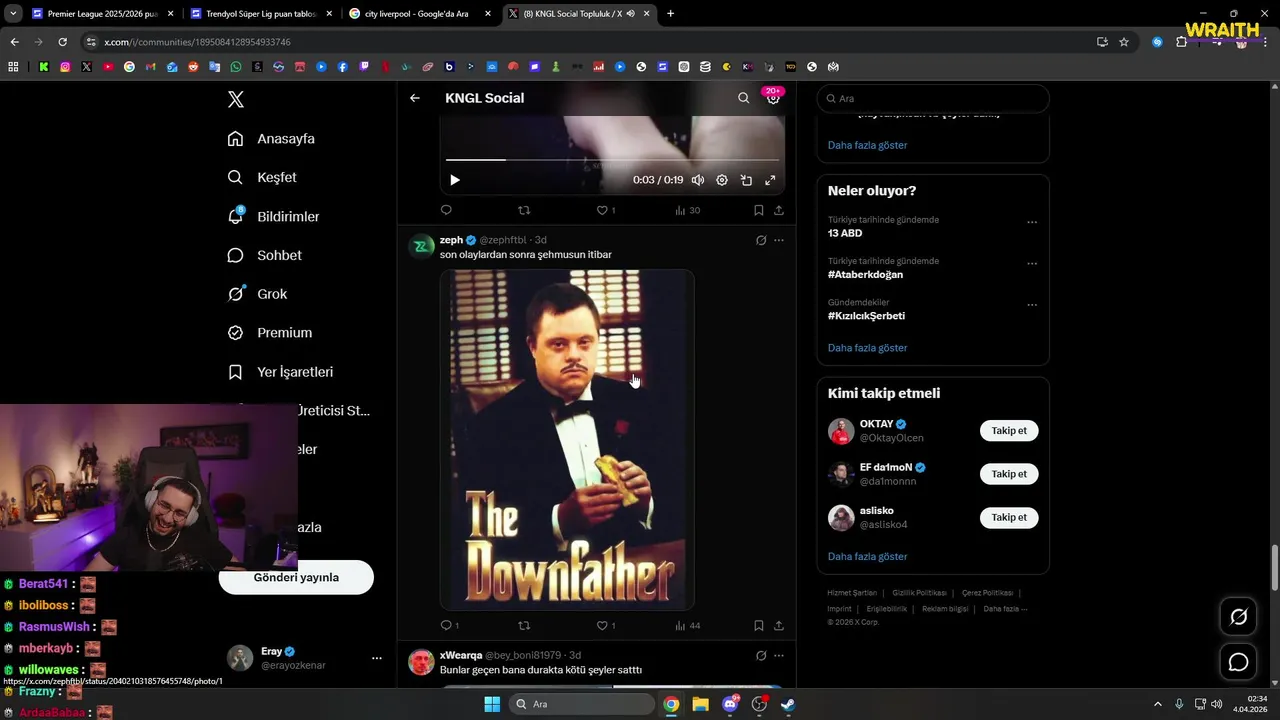Share zeph's Downfather post

tap(779, 626)
